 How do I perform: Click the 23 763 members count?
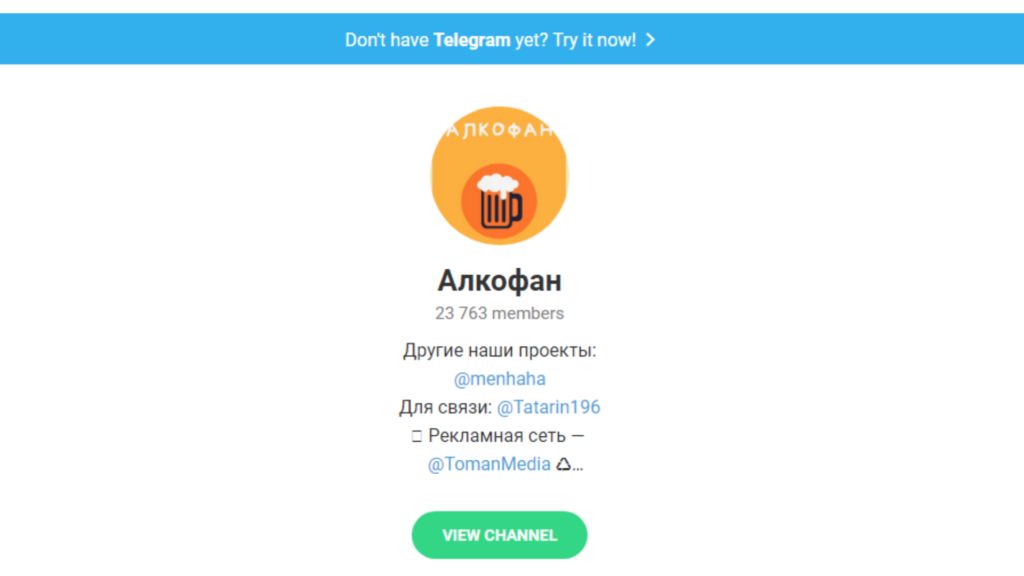[x=500, y=313]
